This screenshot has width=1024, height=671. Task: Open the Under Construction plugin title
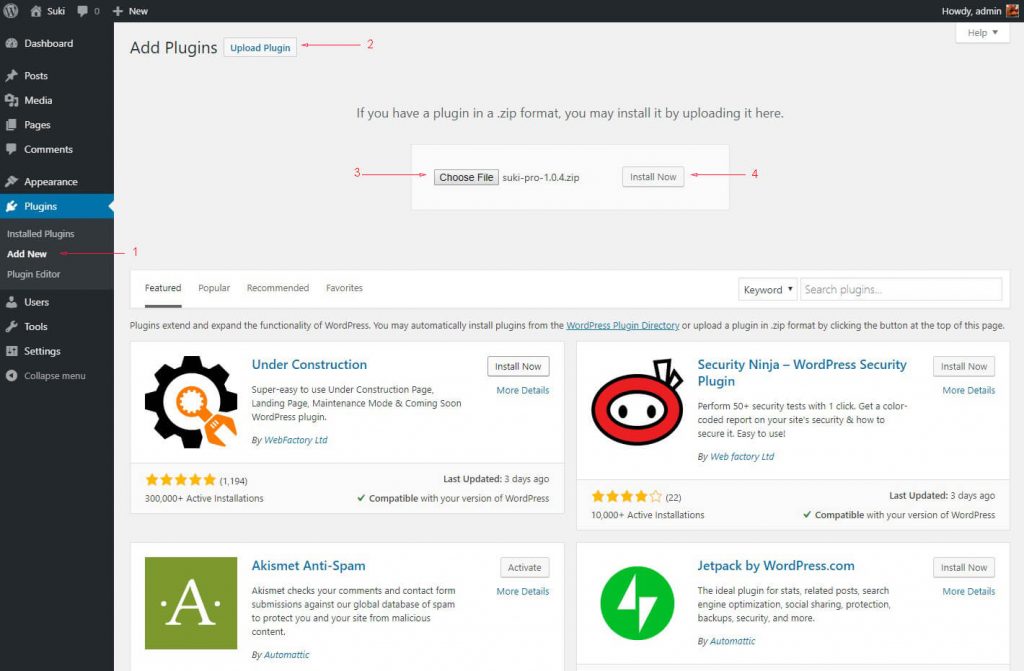point(310,365)
